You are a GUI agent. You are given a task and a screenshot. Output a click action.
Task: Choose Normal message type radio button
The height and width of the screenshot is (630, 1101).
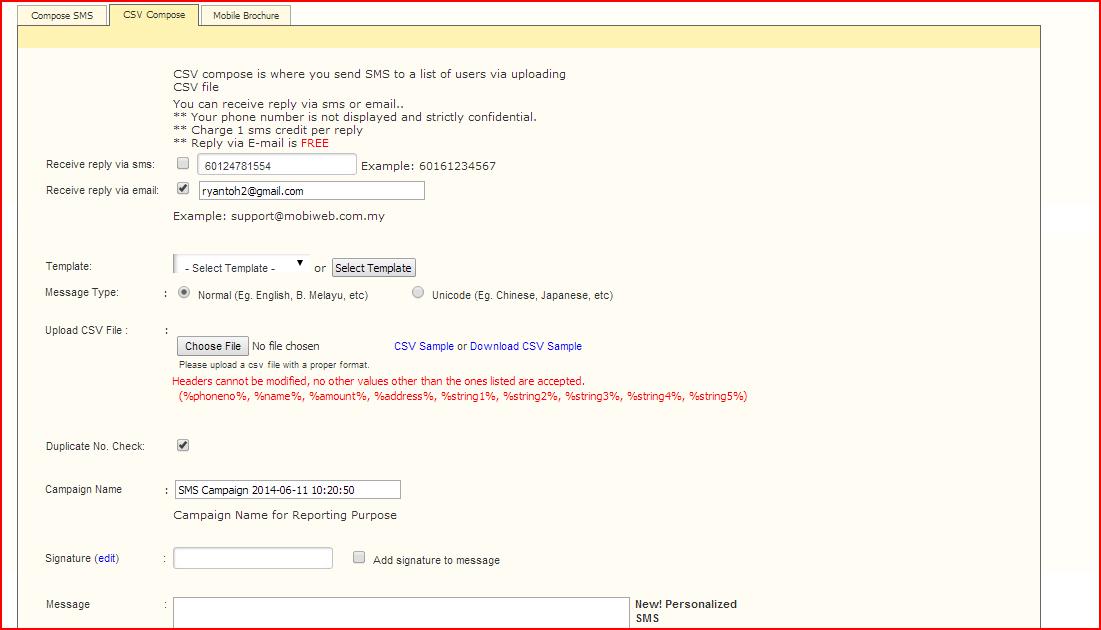tap(184, 293)
